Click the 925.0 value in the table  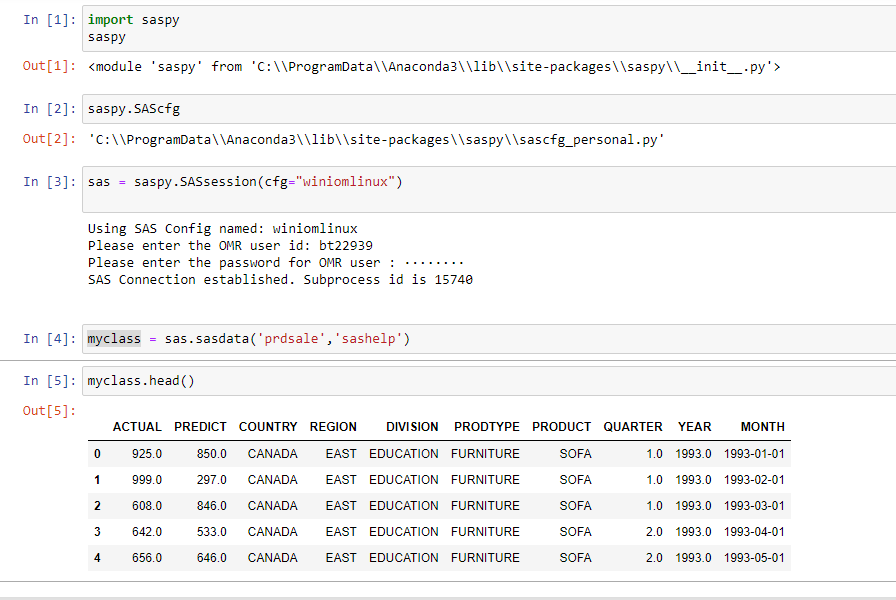pos(146,454)
